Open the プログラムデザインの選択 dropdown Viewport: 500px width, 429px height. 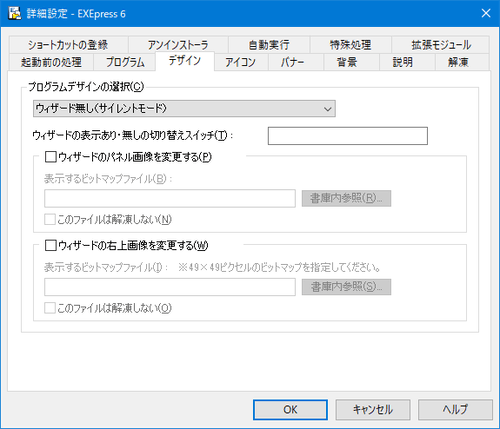pos(184,109)
